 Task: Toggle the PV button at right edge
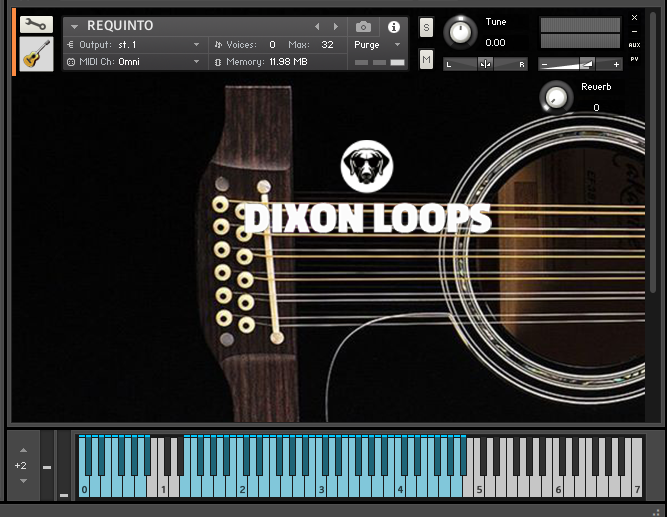coord(635,59)
